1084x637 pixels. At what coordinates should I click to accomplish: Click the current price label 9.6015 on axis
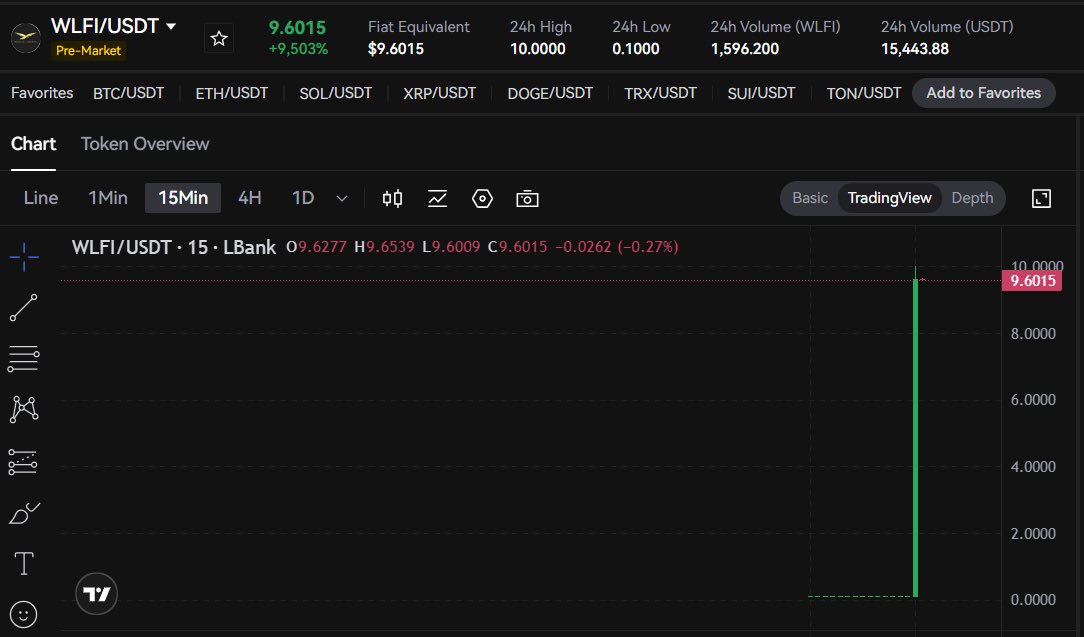[1032, 281]
